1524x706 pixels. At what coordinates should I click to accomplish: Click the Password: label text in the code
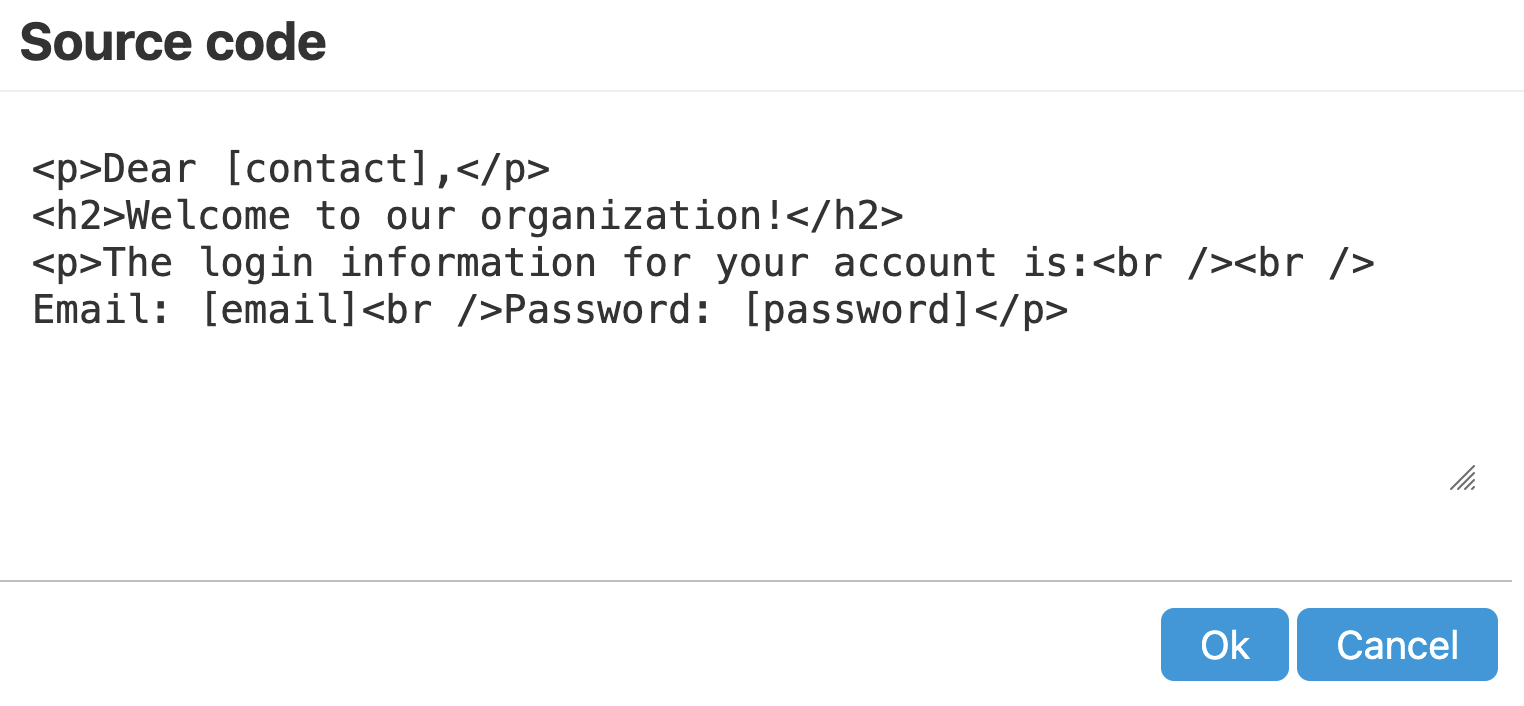click(x=610, y=311)
